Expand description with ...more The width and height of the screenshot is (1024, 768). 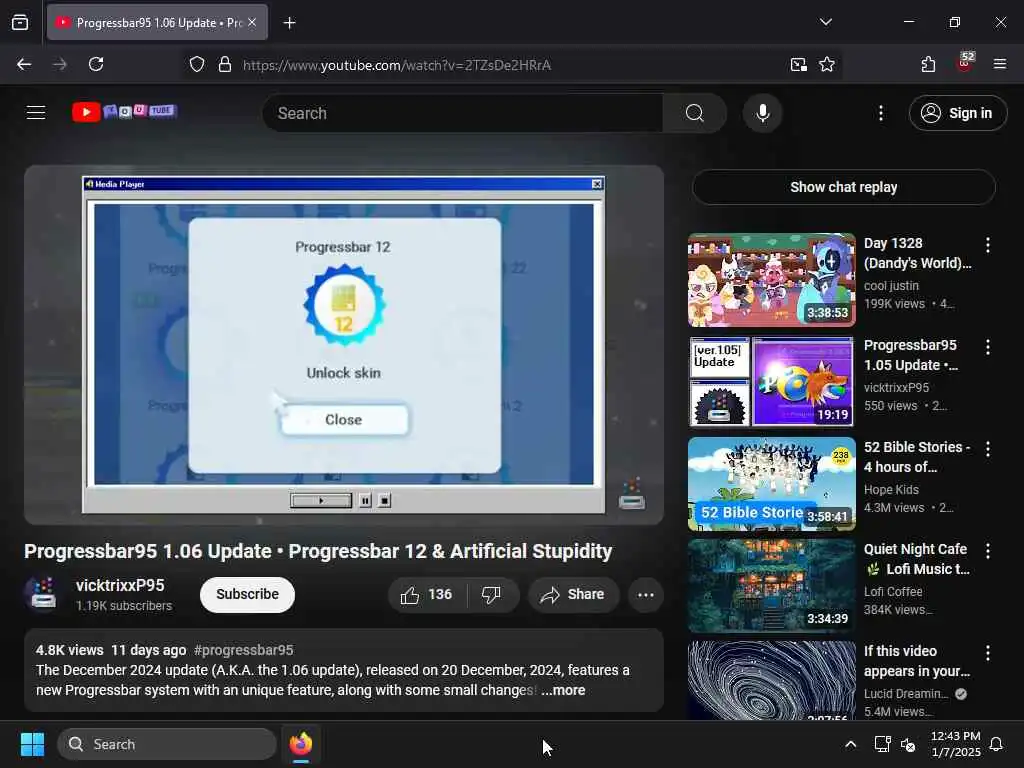563,690
